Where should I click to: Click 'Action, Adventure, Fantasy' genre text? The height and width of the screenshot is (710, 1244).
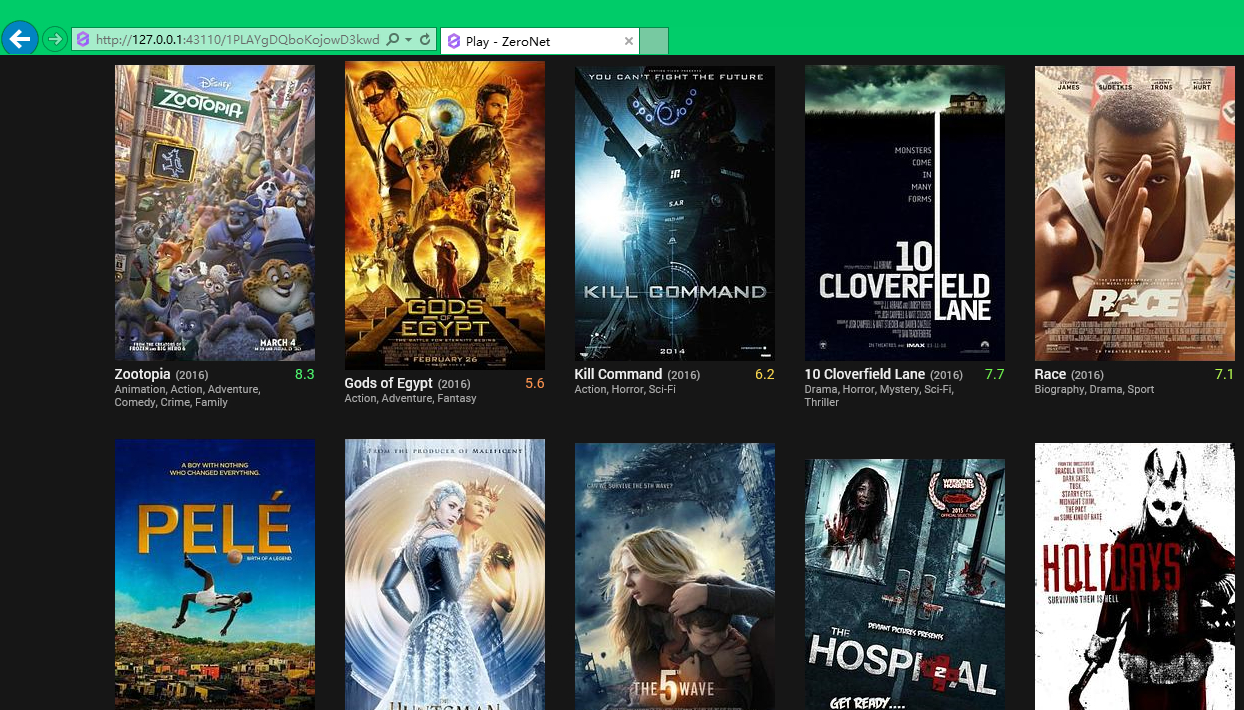pyautogui.click(x=411, y=398)
